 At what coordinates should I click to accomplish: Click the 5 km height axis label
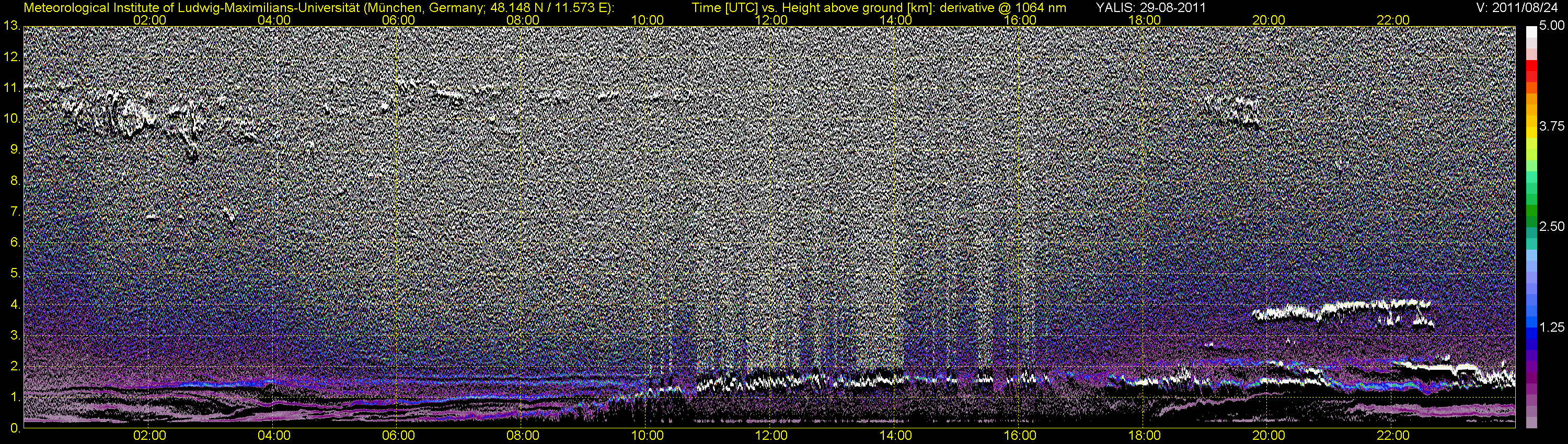[15, 273]
